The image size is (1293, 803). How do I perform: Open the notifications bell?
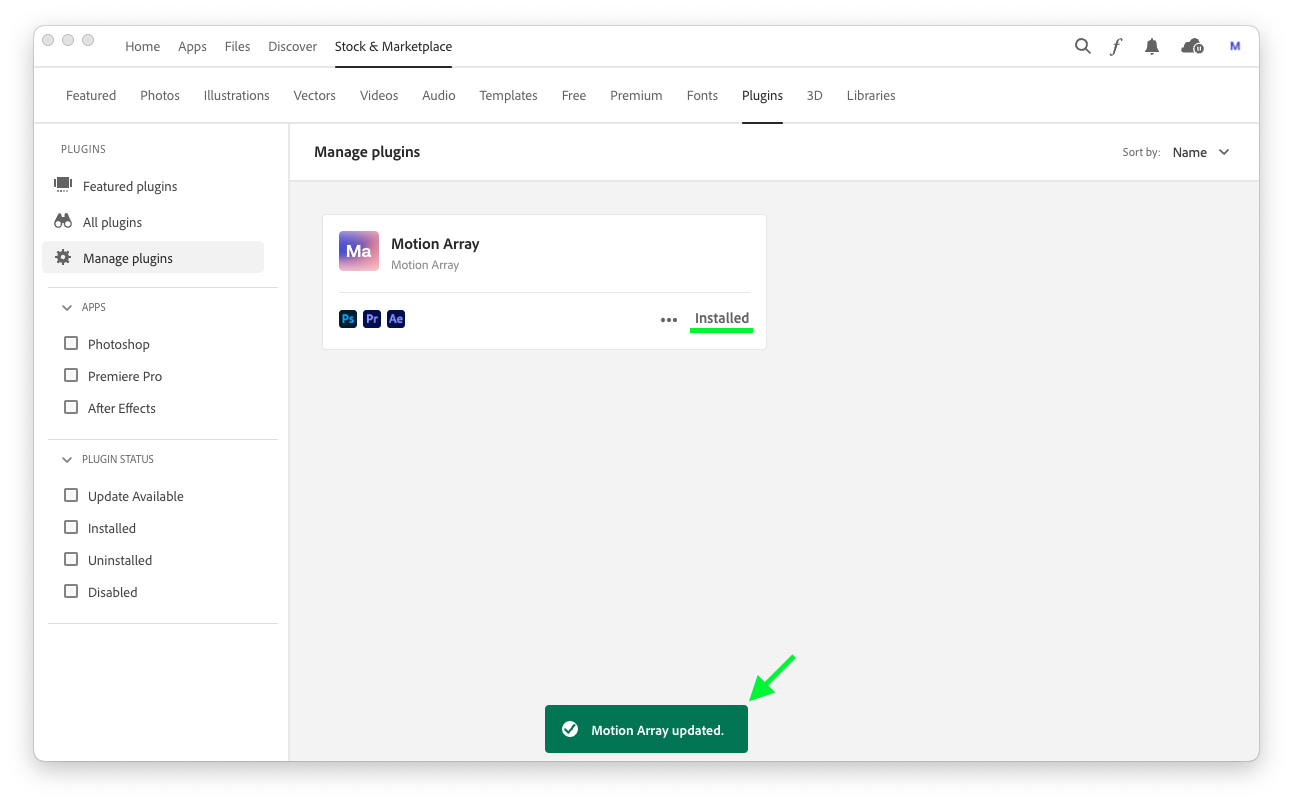click(x=1152, y=46)
